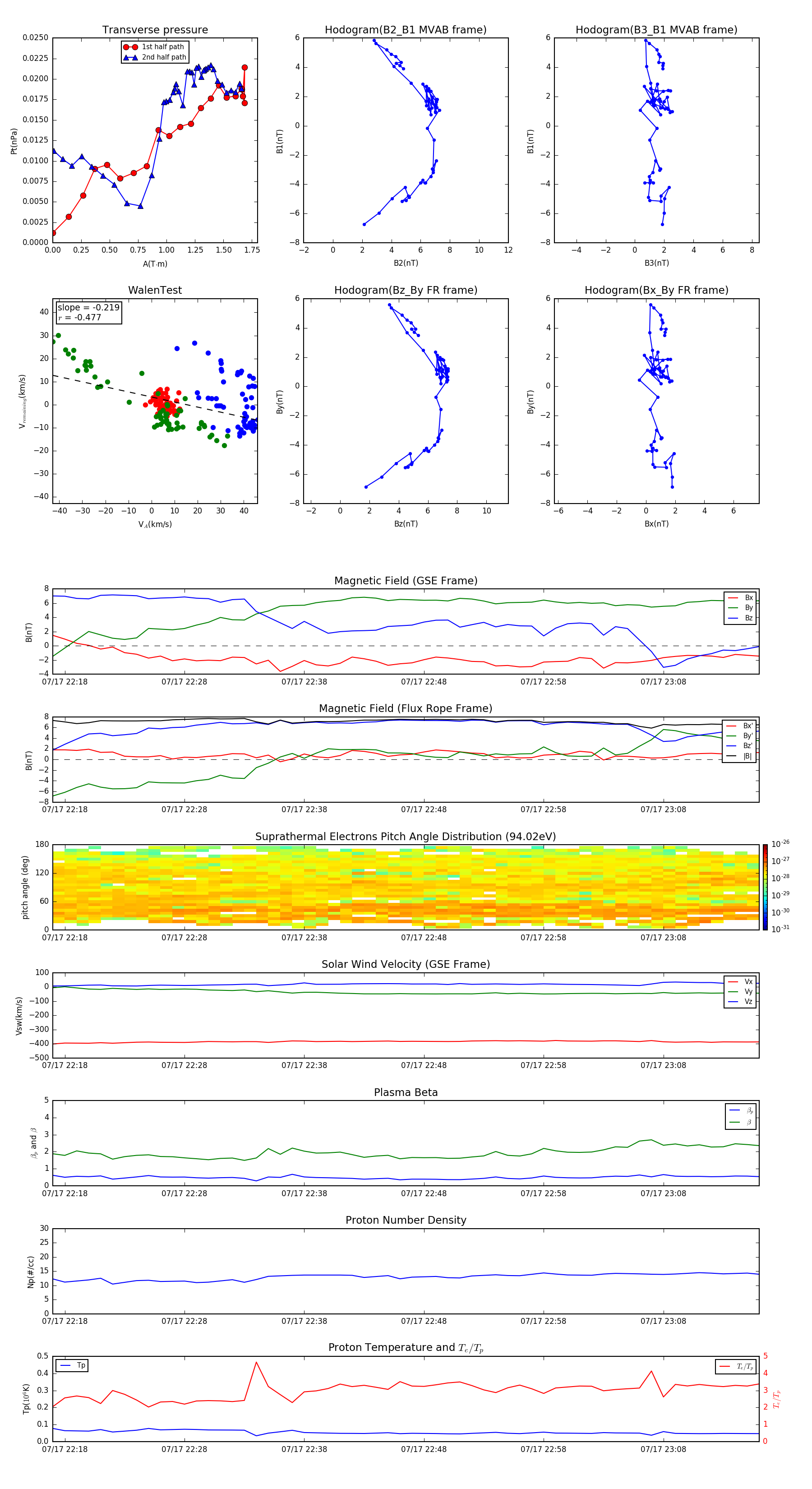Click the "Tp(10^6K)" y-axis label
Viewport: 812px width, 1489px height.
tap(26, 1399)
